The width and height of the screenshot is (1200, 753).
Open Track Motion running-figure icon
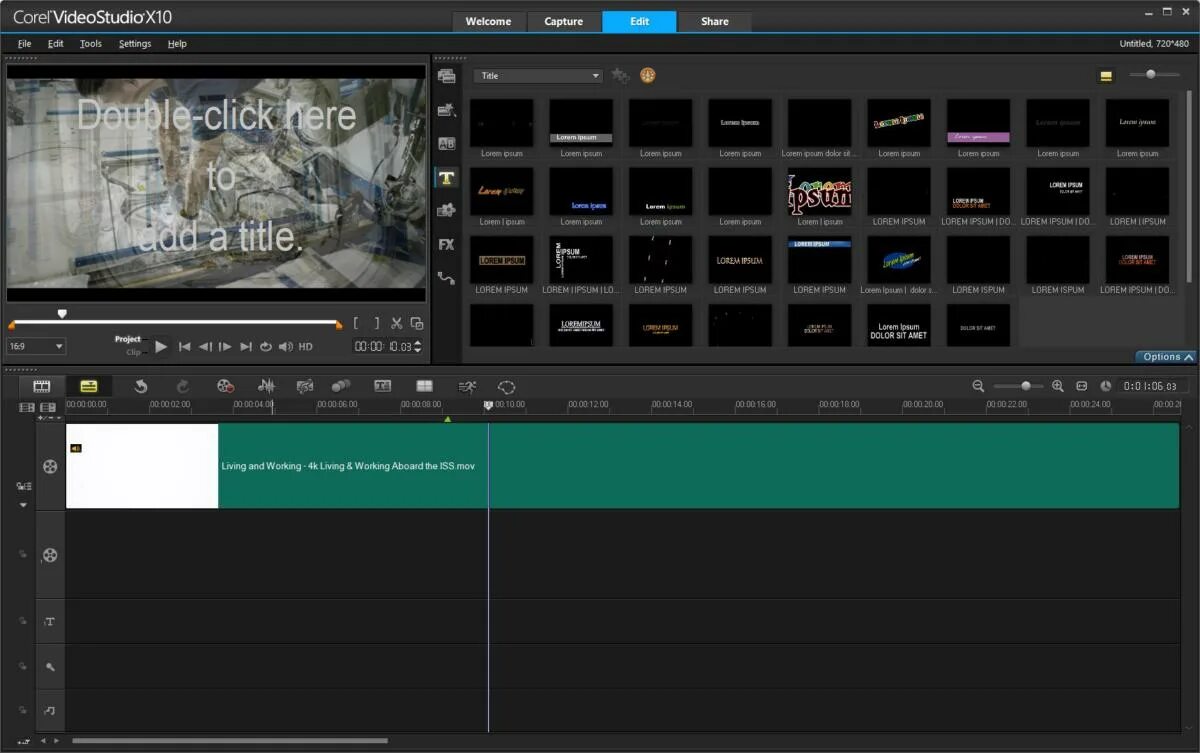click(467, 386)
